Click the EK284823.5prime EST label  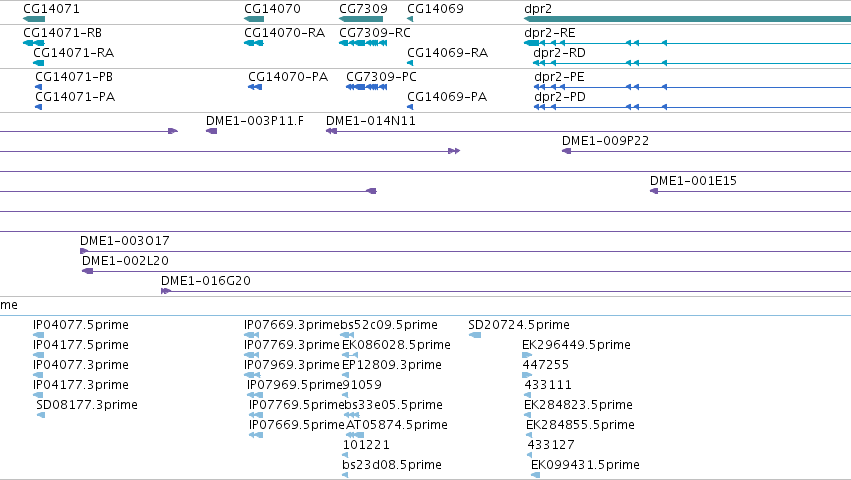coord(578,405)
